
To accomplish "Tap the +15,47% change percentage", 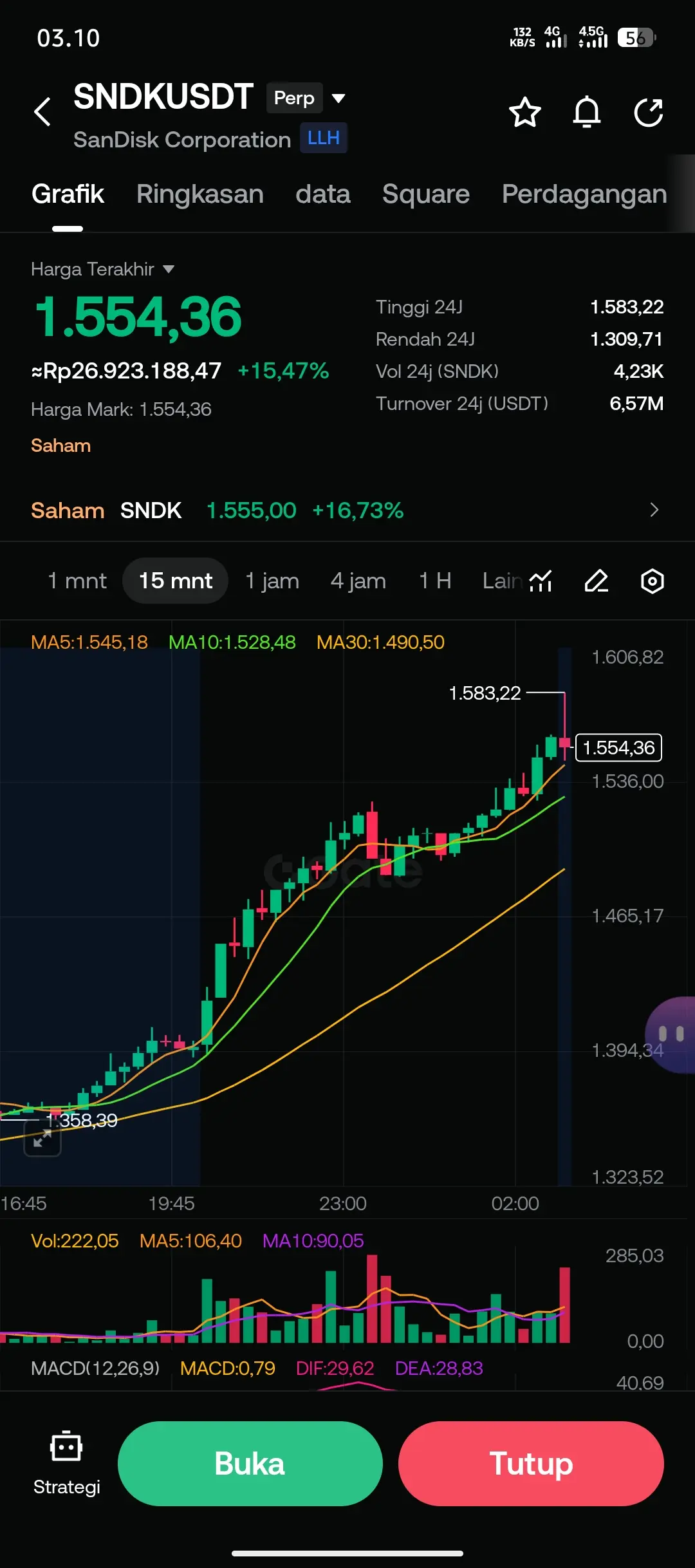I will coord(283,371).
